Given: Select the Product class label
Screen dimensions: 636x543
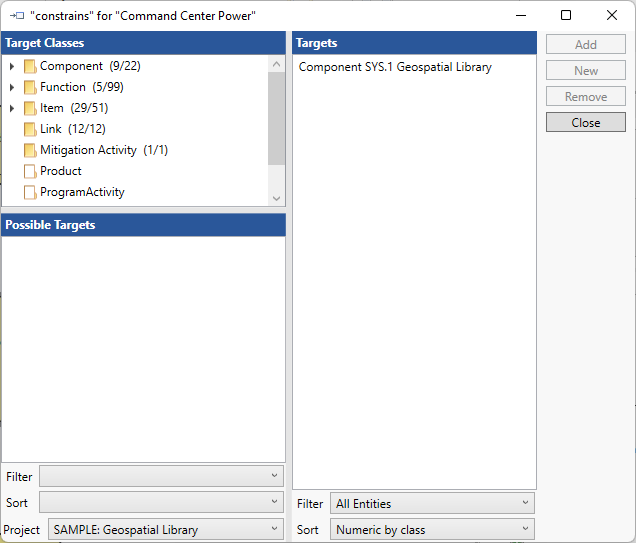Looking at the screenshot, I should point(60,171).
